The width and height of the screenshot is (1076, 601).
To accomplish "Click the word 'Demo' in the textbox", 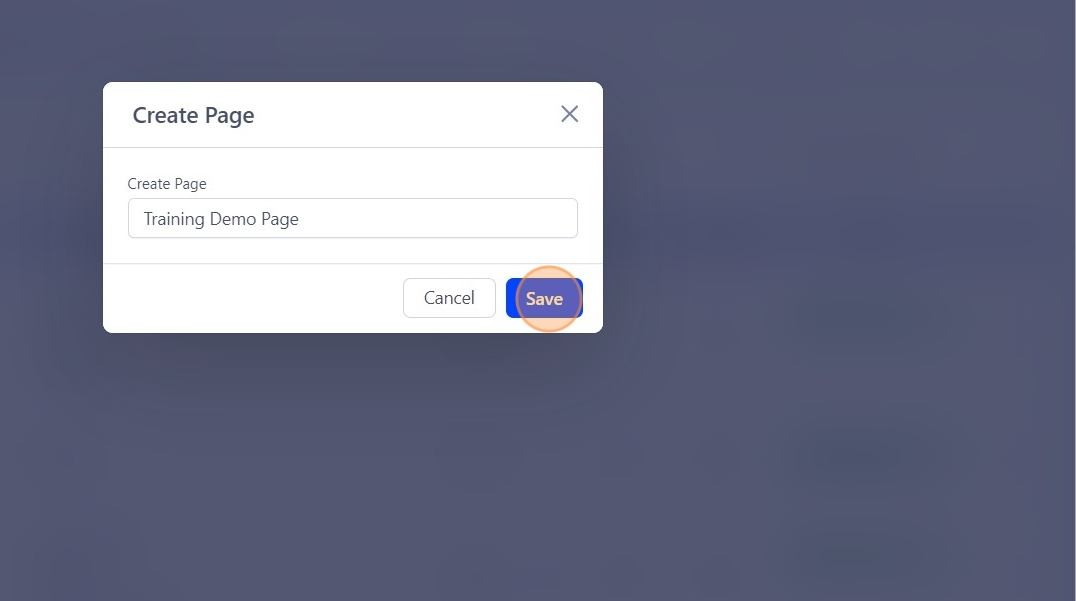I will (233, 219).
